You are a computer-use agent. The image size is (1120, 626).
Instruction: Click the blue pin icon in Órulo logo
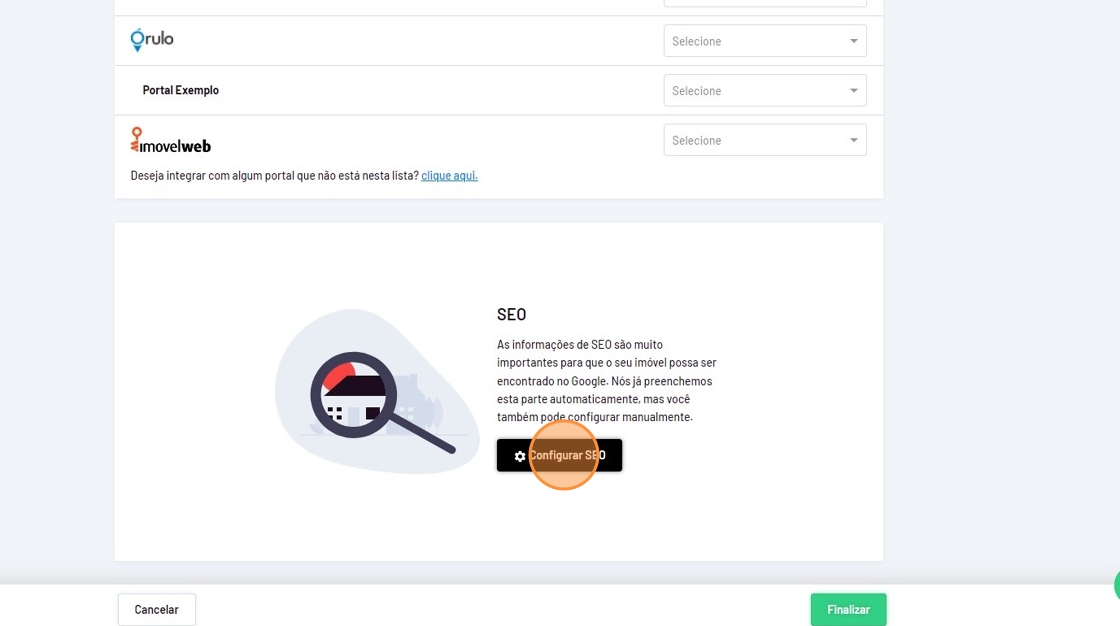click(138, 40)
